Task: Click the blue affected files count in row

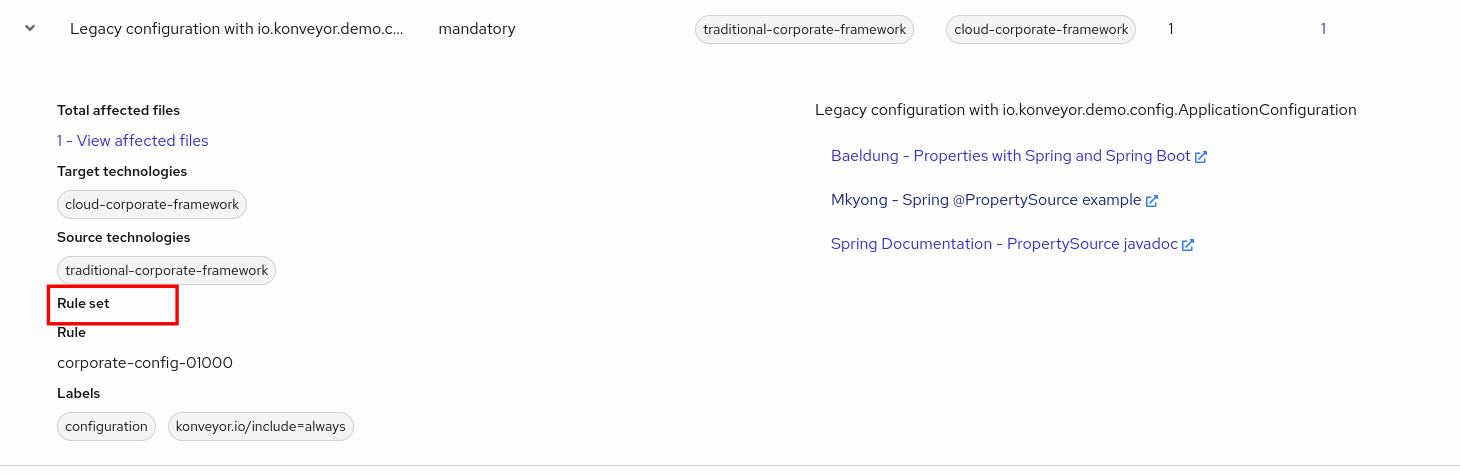Action: pyautogui.click(x=1323, y=29)
